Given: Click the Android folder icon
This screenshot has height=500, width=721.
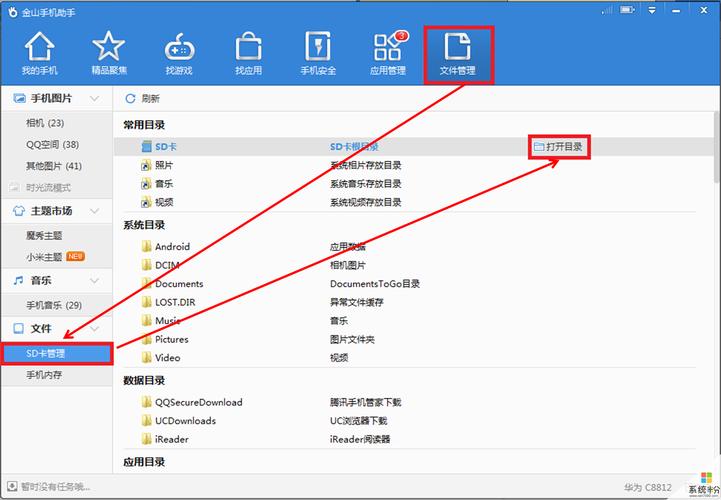Looking at the screenshot, I should pyautogui.click(x=147, y=246).
